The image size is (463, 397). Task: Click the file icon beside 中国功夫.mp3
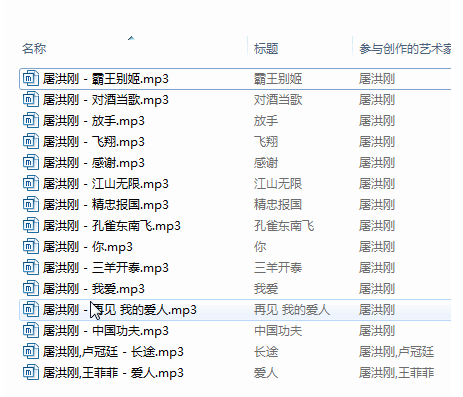(x=31, y=331)
